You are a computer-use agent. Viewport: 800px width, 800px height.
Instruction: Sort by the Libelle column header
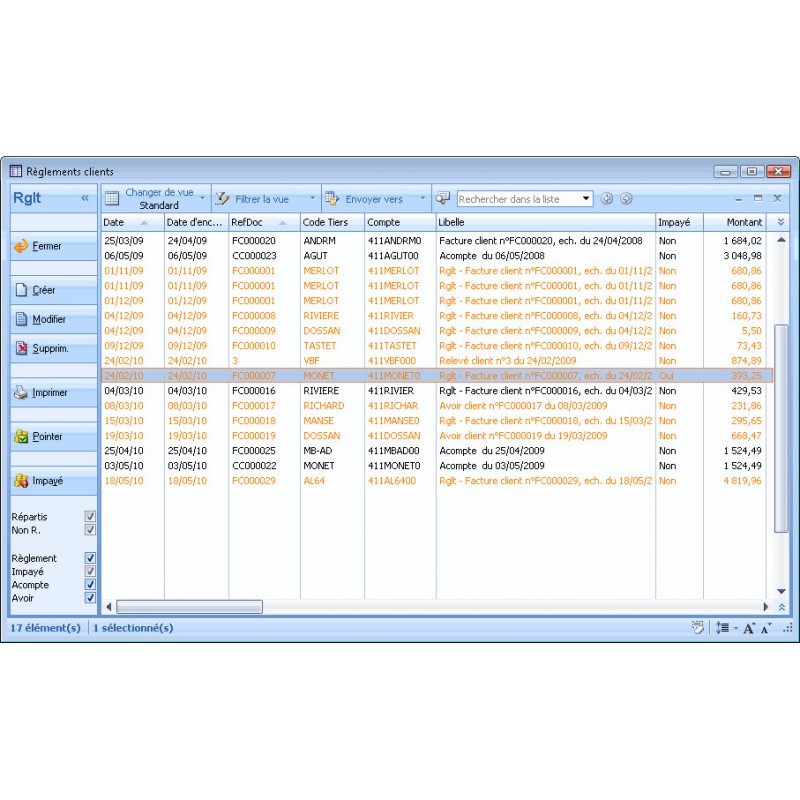pos(545,222)
